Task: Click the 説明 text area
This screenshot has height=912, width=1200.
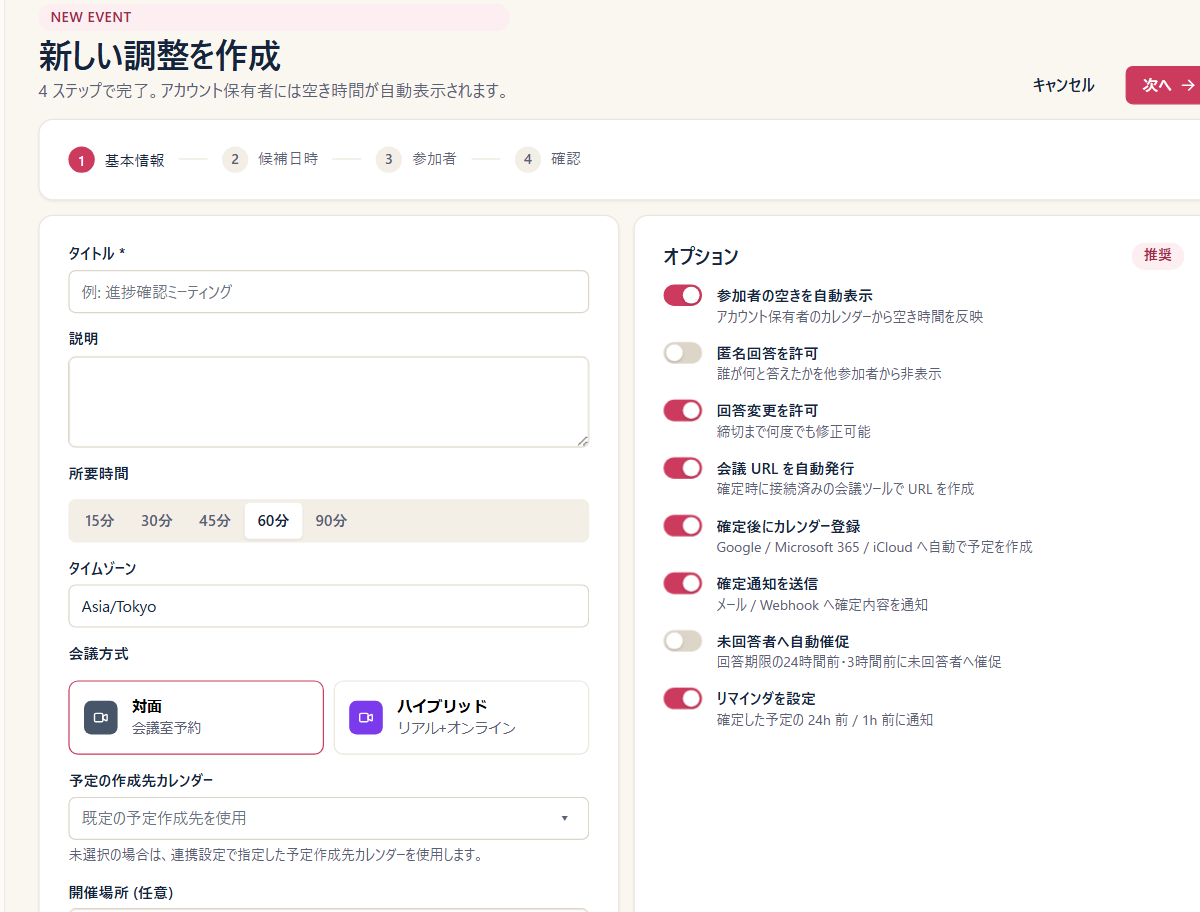Action: 328,402
